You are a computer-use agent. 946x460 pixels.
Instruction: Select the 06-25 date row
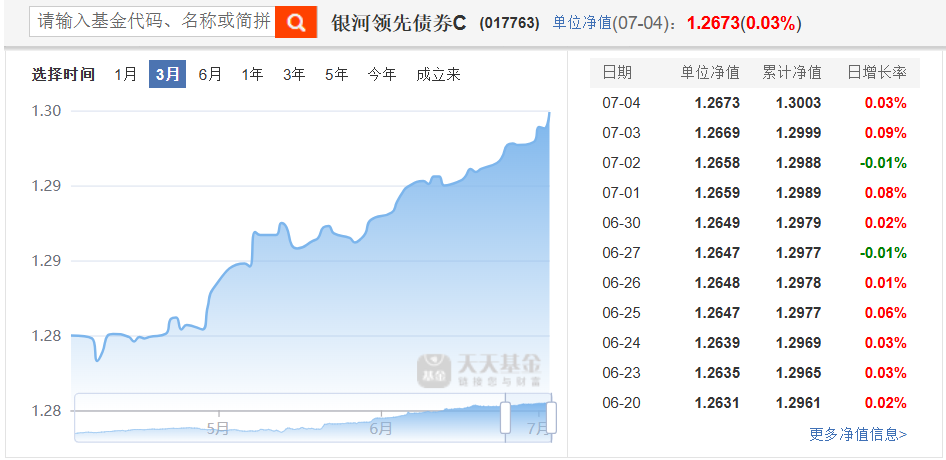(x=755, y=313)
